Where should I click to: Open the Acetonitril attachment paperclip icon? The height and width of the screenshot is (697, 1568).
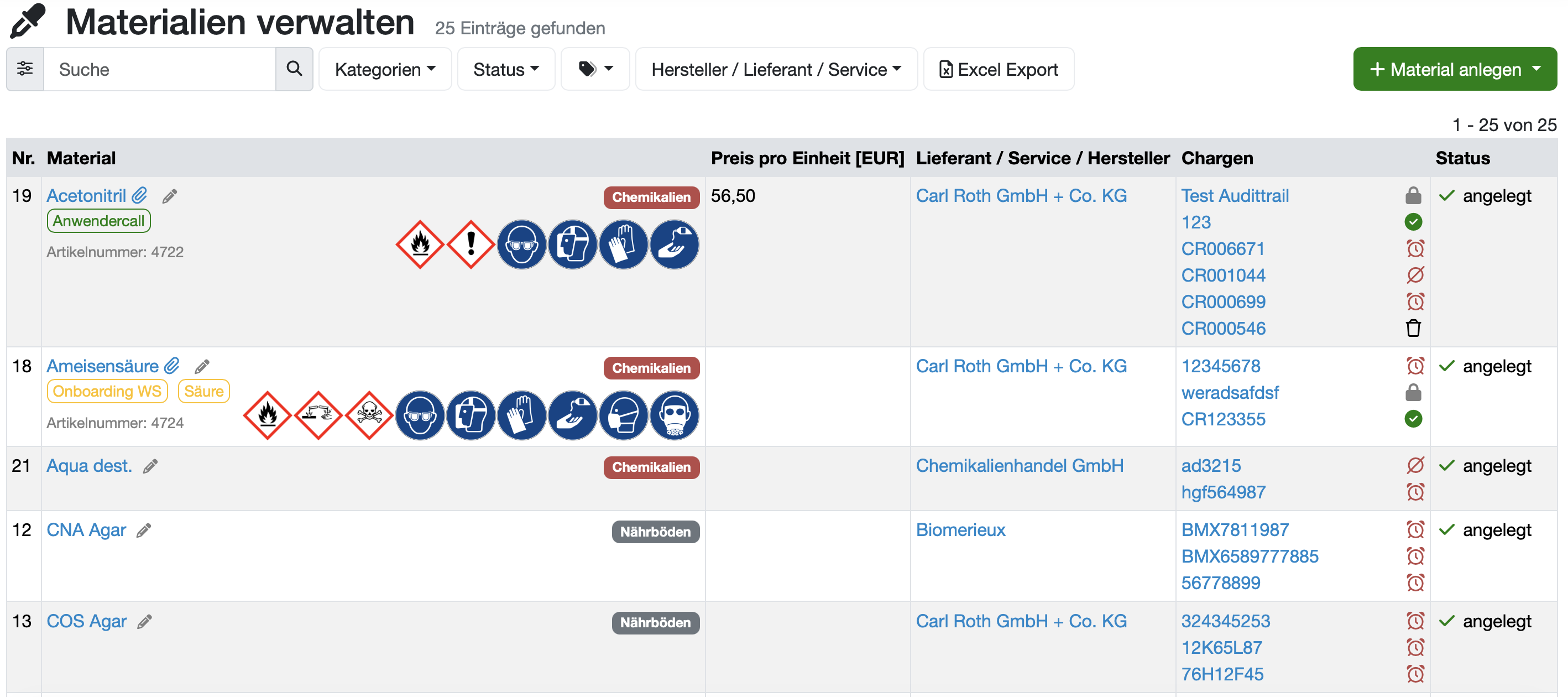(x=140, y=195)
